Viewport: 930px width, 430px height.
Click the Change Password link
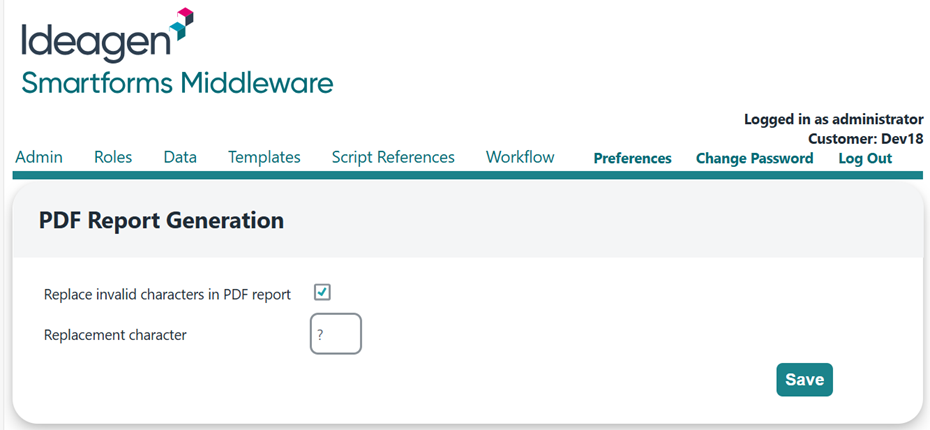754,158
